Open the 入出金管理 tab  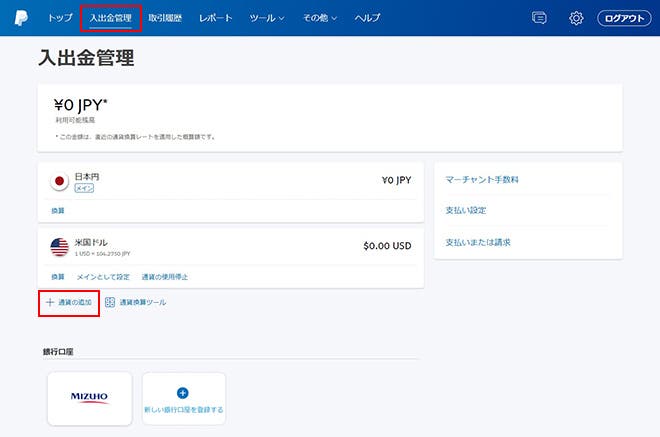tap(110, 18)
